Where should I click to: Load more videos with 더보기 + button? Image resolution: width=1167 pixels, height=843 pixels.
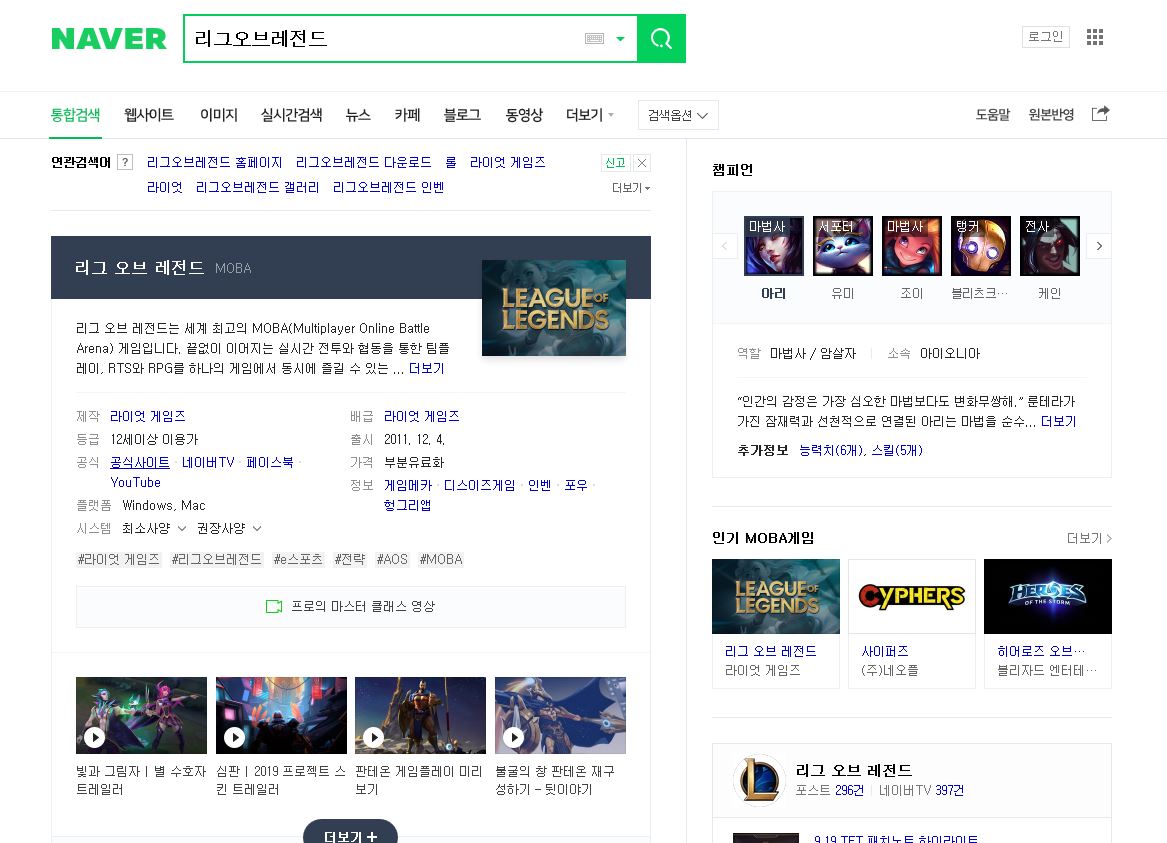click(351, 833)
